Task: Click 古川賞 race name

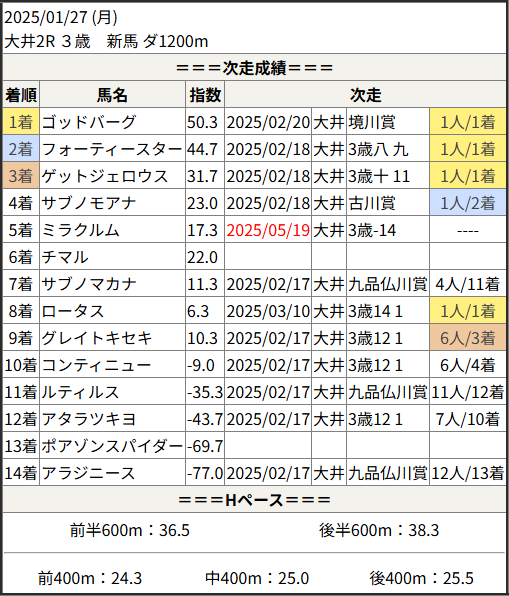Action: click(372, 203)
